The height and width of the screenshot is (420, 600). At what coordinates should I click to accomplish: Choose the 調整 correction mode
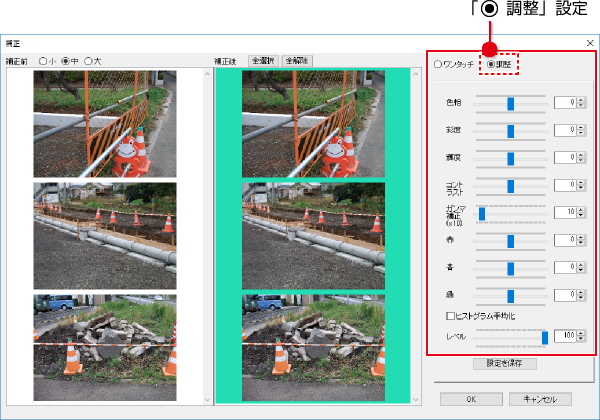tap(491, 64)
